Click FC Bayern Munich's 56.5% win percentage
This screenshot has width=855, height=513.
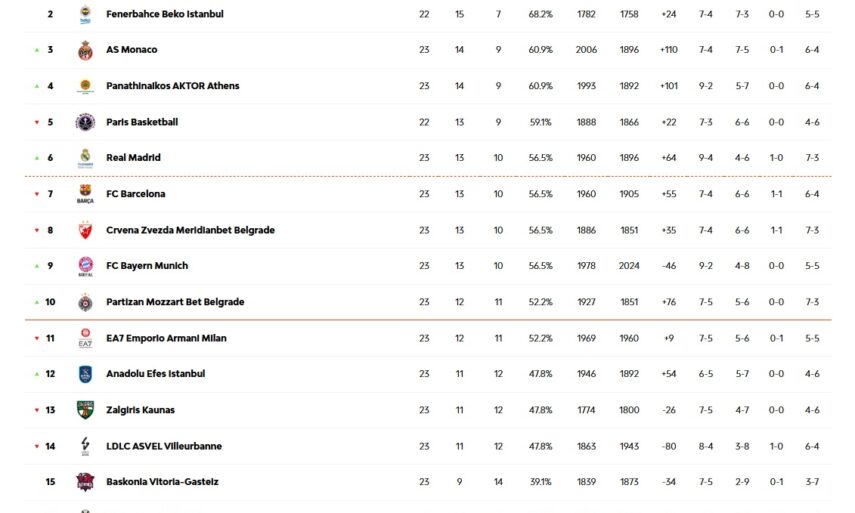(540, 266)
